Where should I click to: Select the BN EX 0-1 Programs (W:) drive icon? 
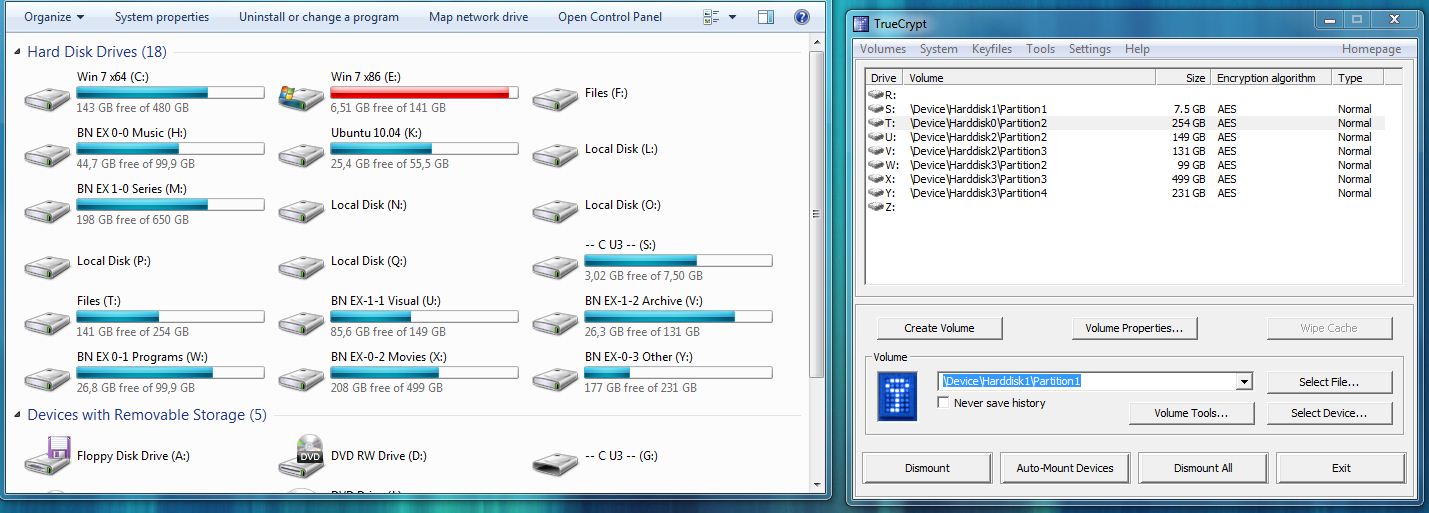tap(46, 378)
